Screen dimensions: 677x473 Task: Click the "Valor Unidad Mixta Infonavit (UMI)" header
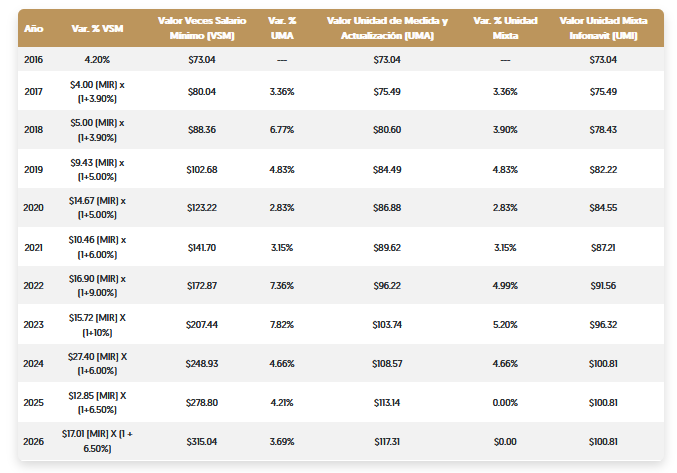coord(603,27)
